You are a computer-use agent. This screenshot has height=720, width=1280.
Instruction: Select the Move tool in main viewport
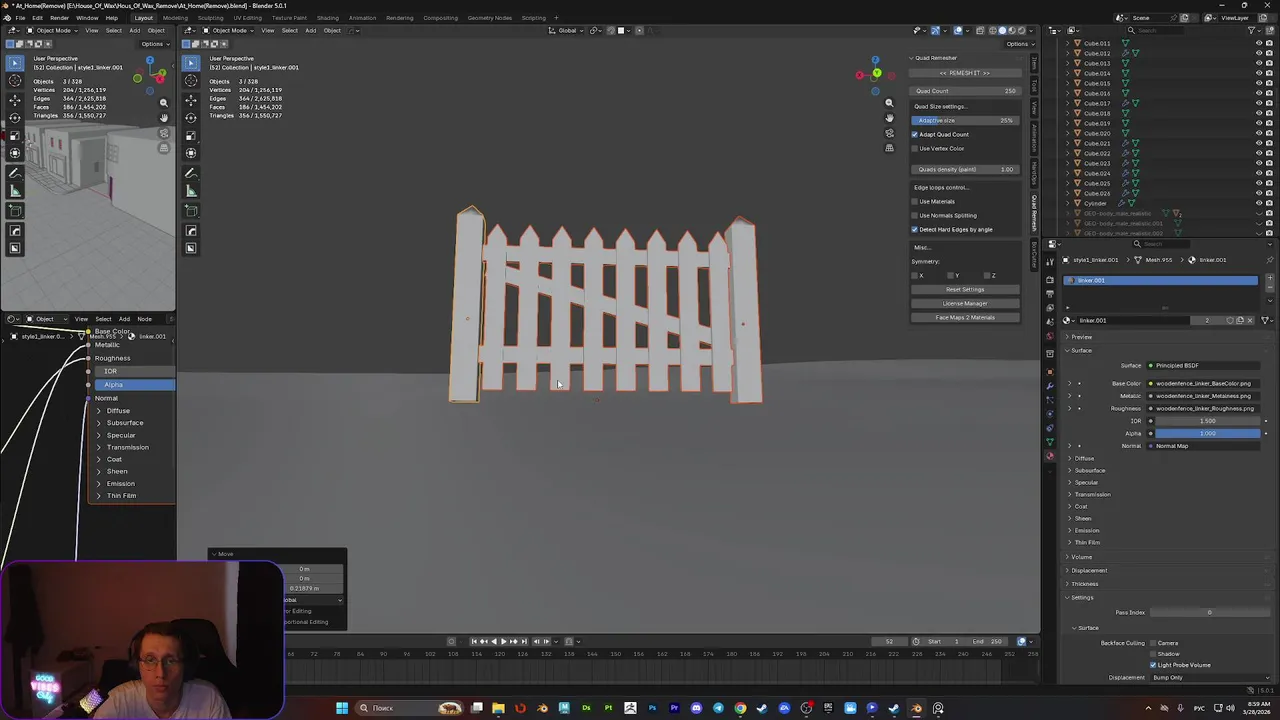coord(191,100)
